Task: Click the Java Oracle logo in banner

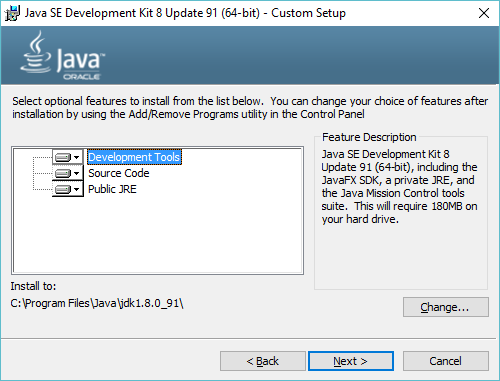Action: pos(63,56)
